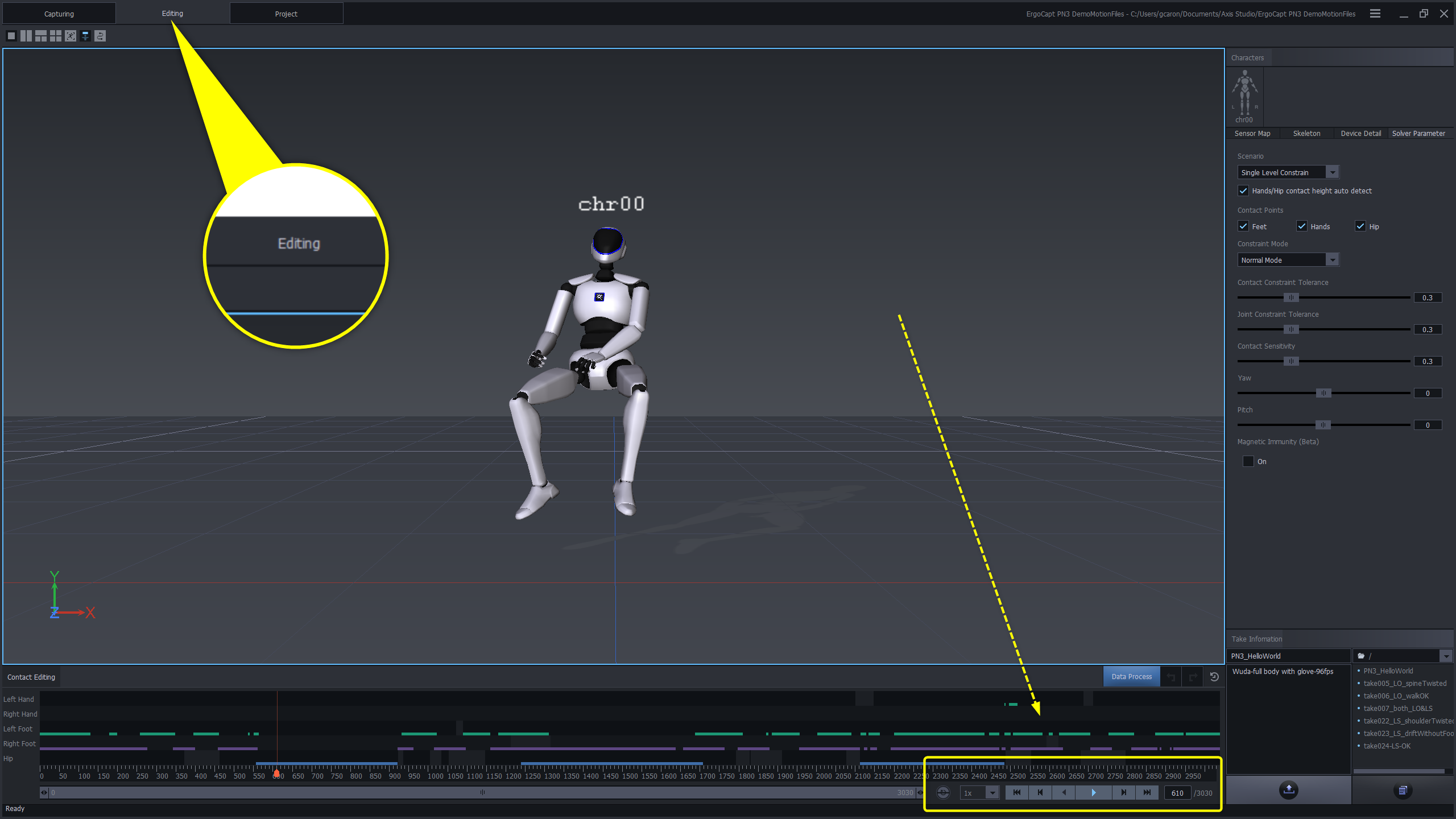Click the loop playback icon

click(943, 793)
